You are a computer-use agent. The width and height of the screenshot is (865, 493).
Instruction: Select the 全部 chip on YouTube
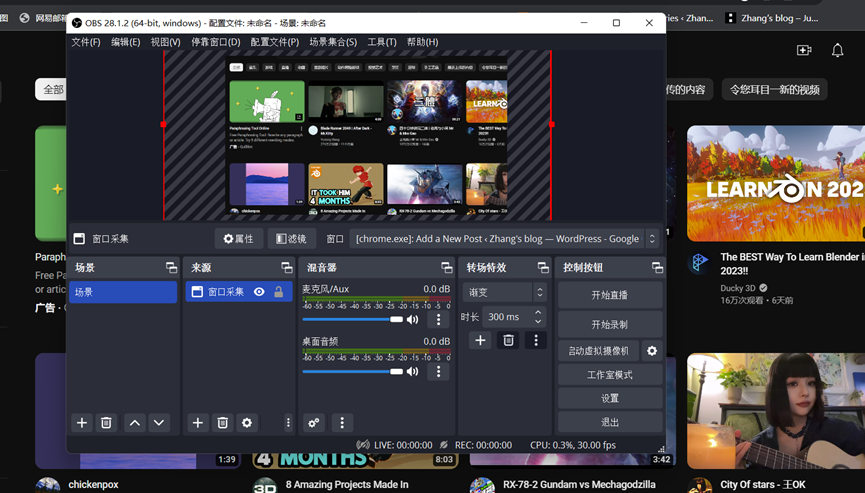(x=51, y=89)
